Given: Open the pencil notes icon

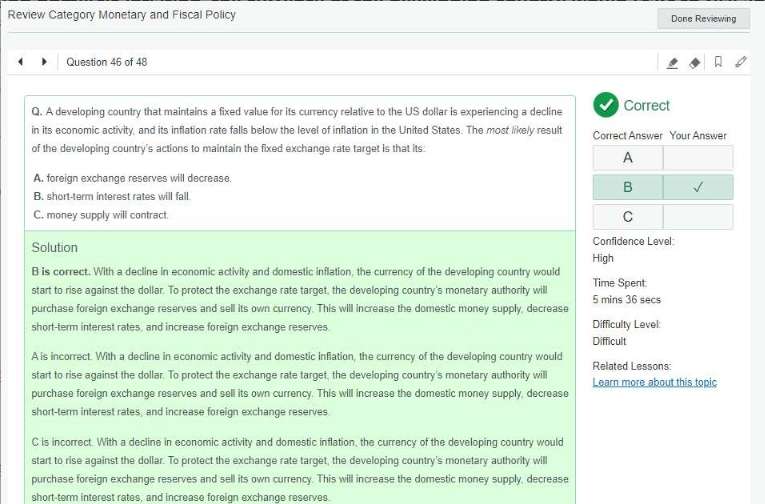Looking at the screenshot, I should (x=740, y=62).
